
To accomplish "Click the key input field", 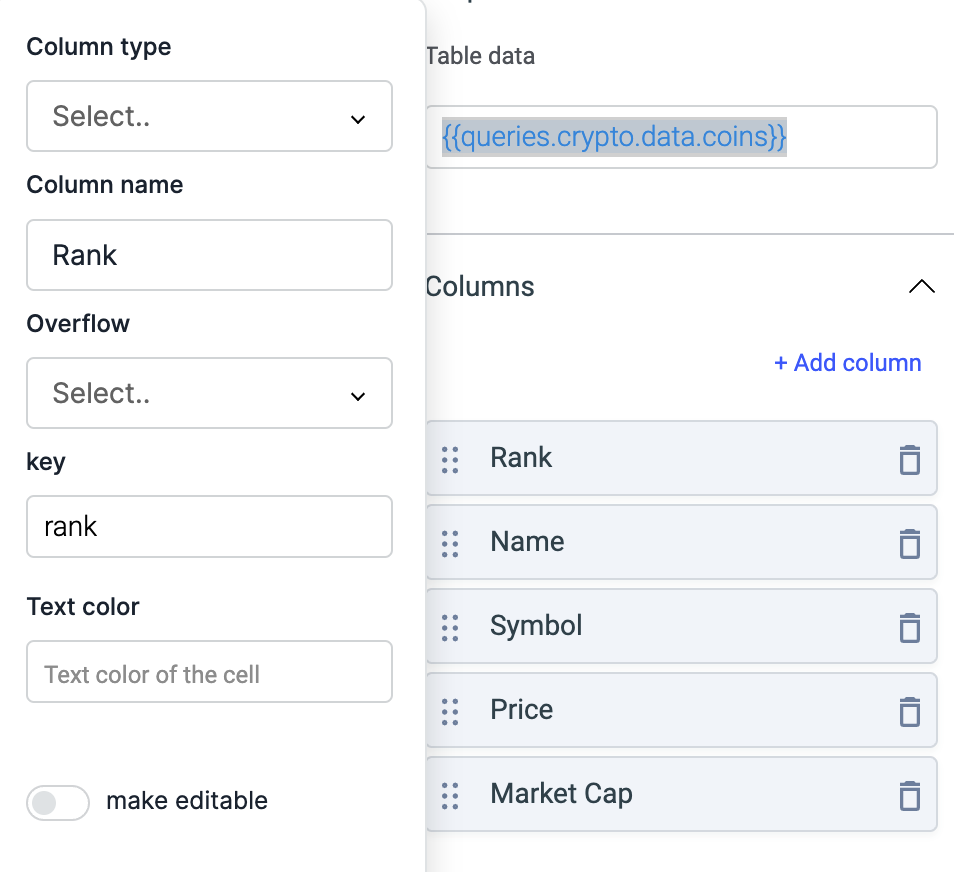I will (x=209, y=526).
